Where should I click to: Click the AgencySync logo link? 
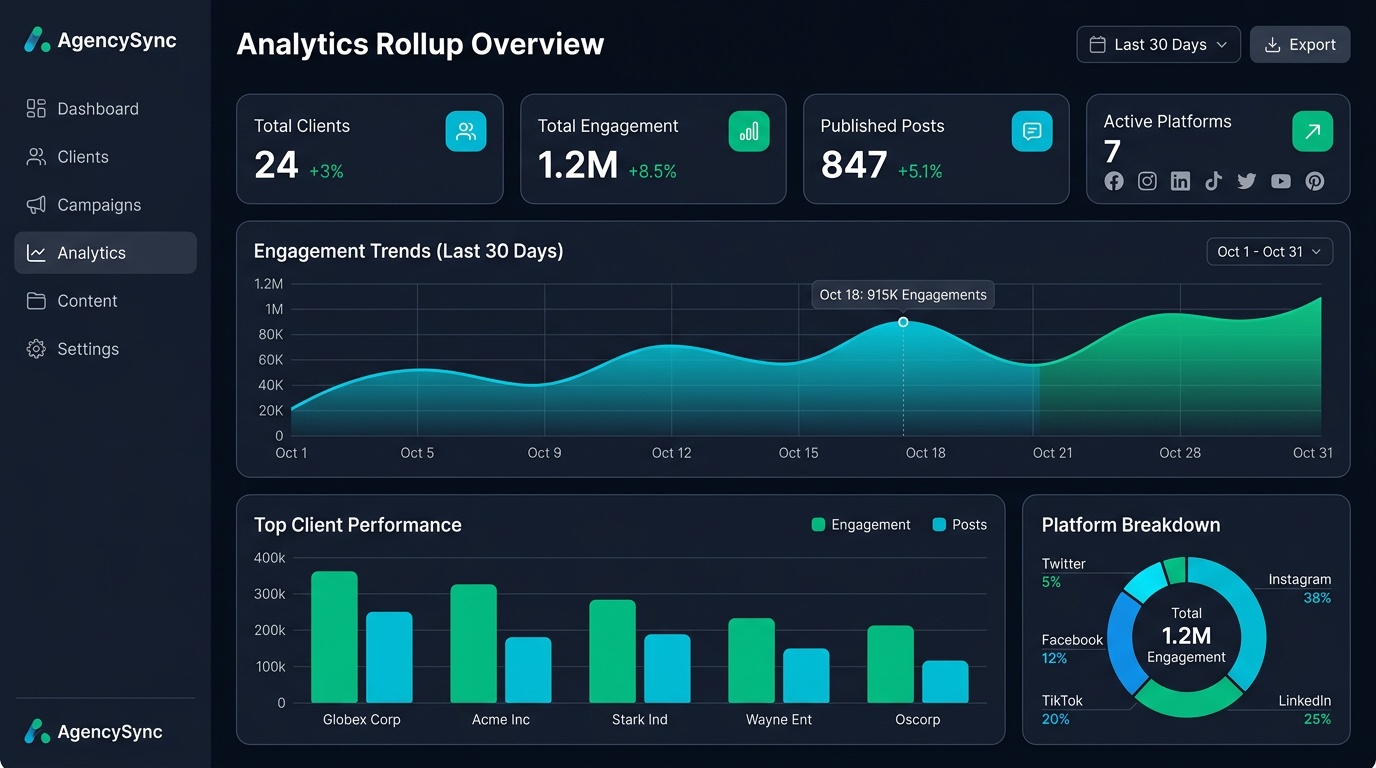pyautogui.click(x=100, y=40)
